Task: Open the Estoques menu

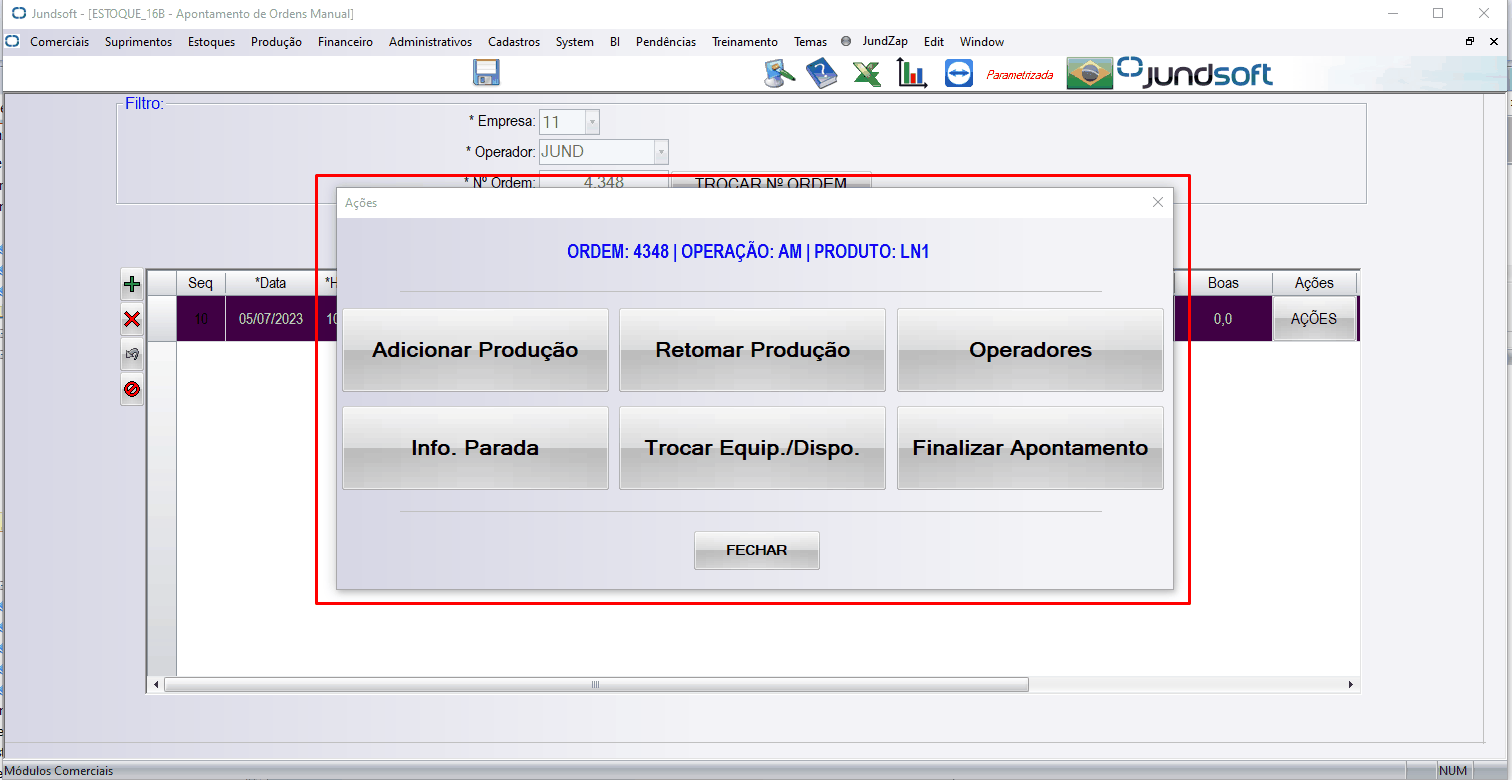Action: [x=211, y=42]
